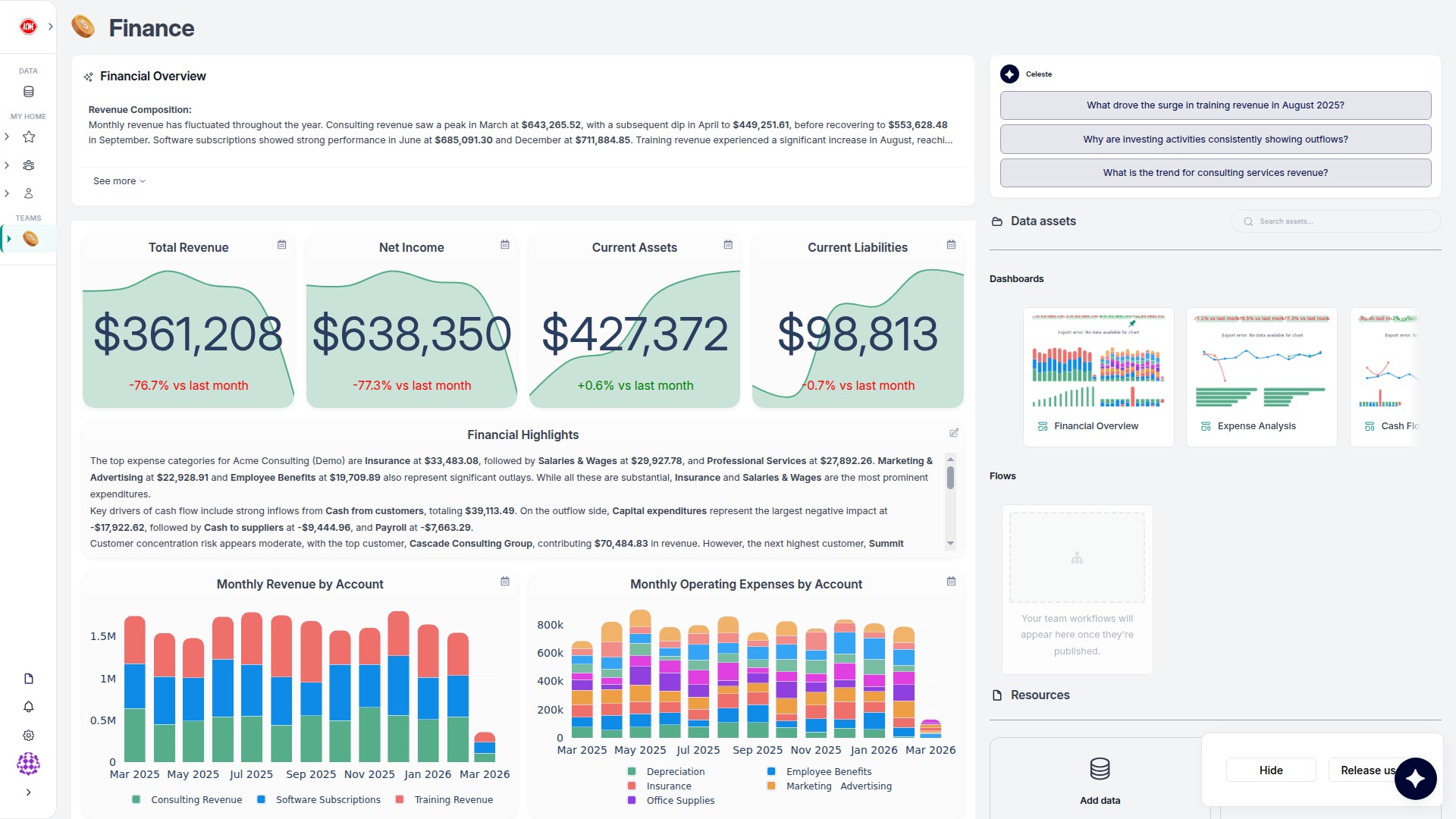Click edit icon on Financial Highlights
The width and height of the screenshot is (1456, 819).
point(954,433)
